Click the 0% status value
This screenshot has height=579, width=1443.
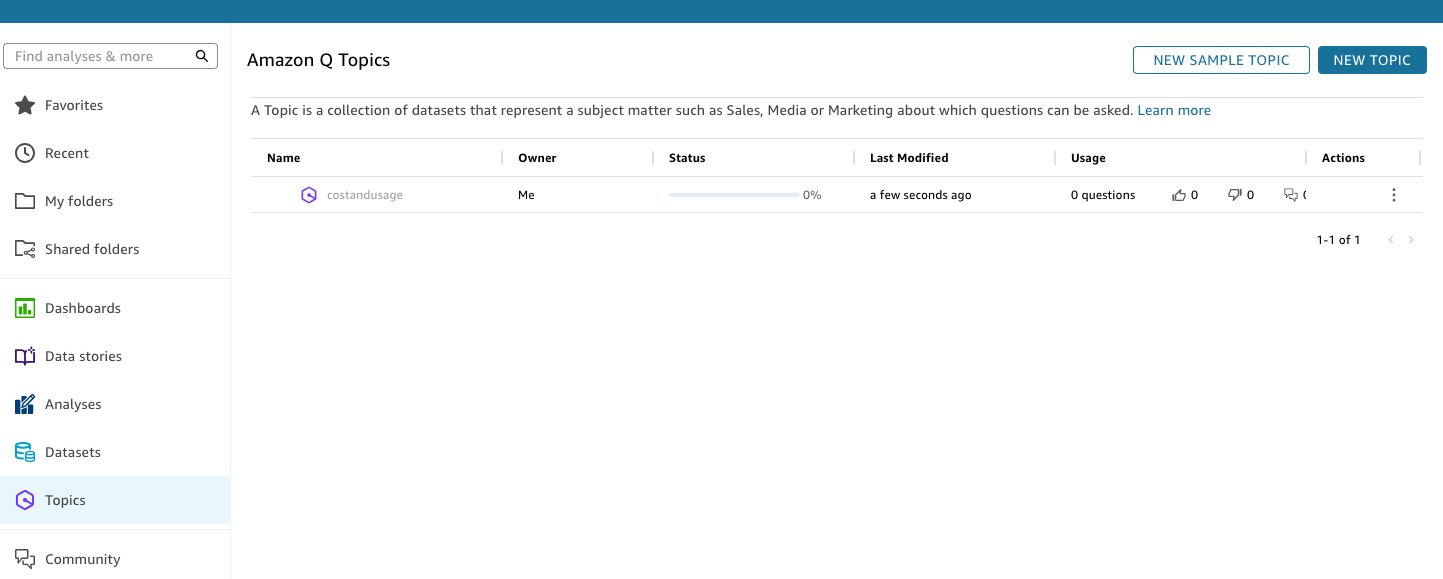click(812, 195)
